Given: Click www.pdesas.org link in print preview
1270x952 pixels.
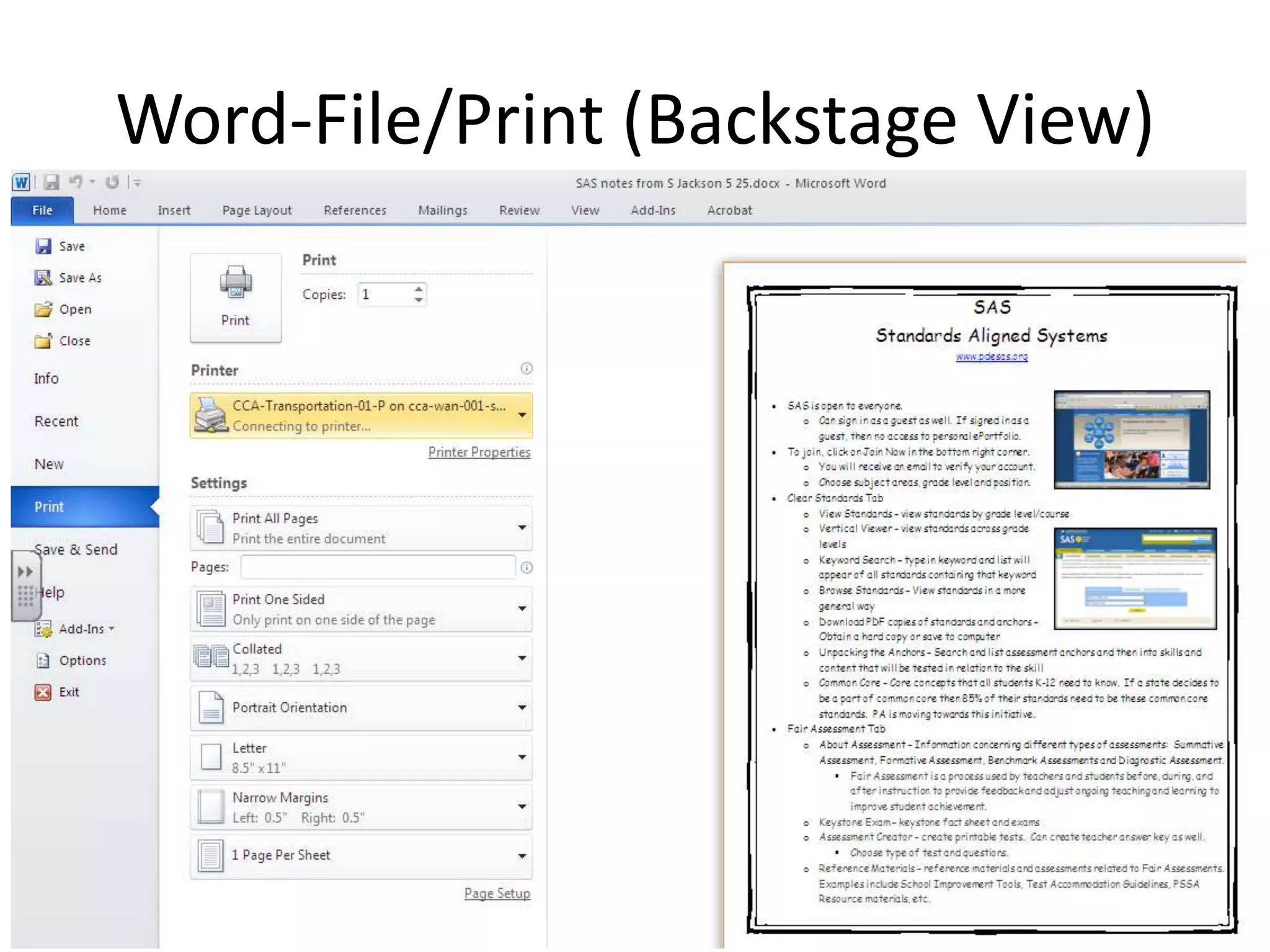Looking at the screenshot, I should (x=992, y=357).
